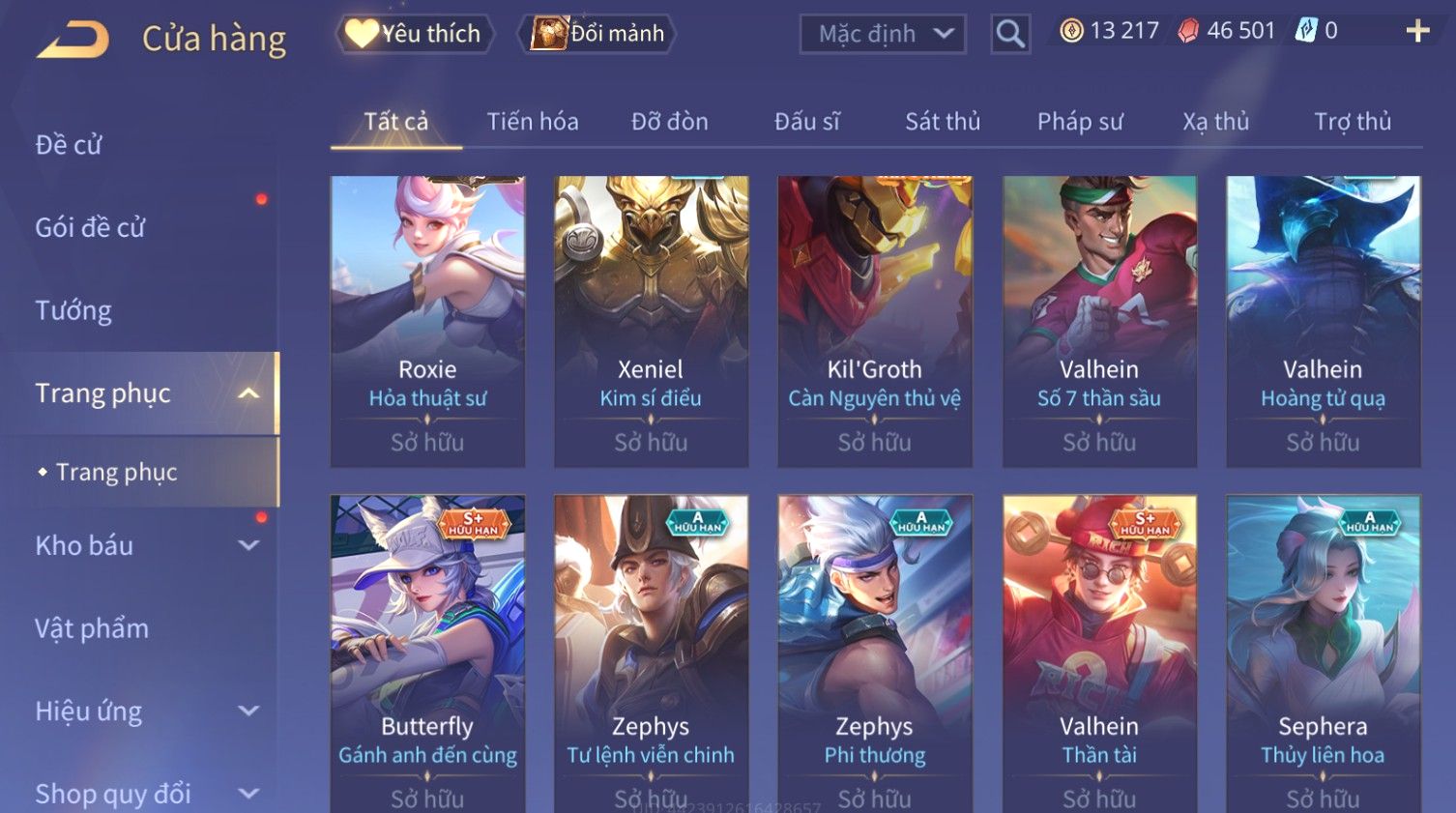Open Gói đề cử sidebar item
Screen dimensions: 1456x813
(x=90, y=228)
